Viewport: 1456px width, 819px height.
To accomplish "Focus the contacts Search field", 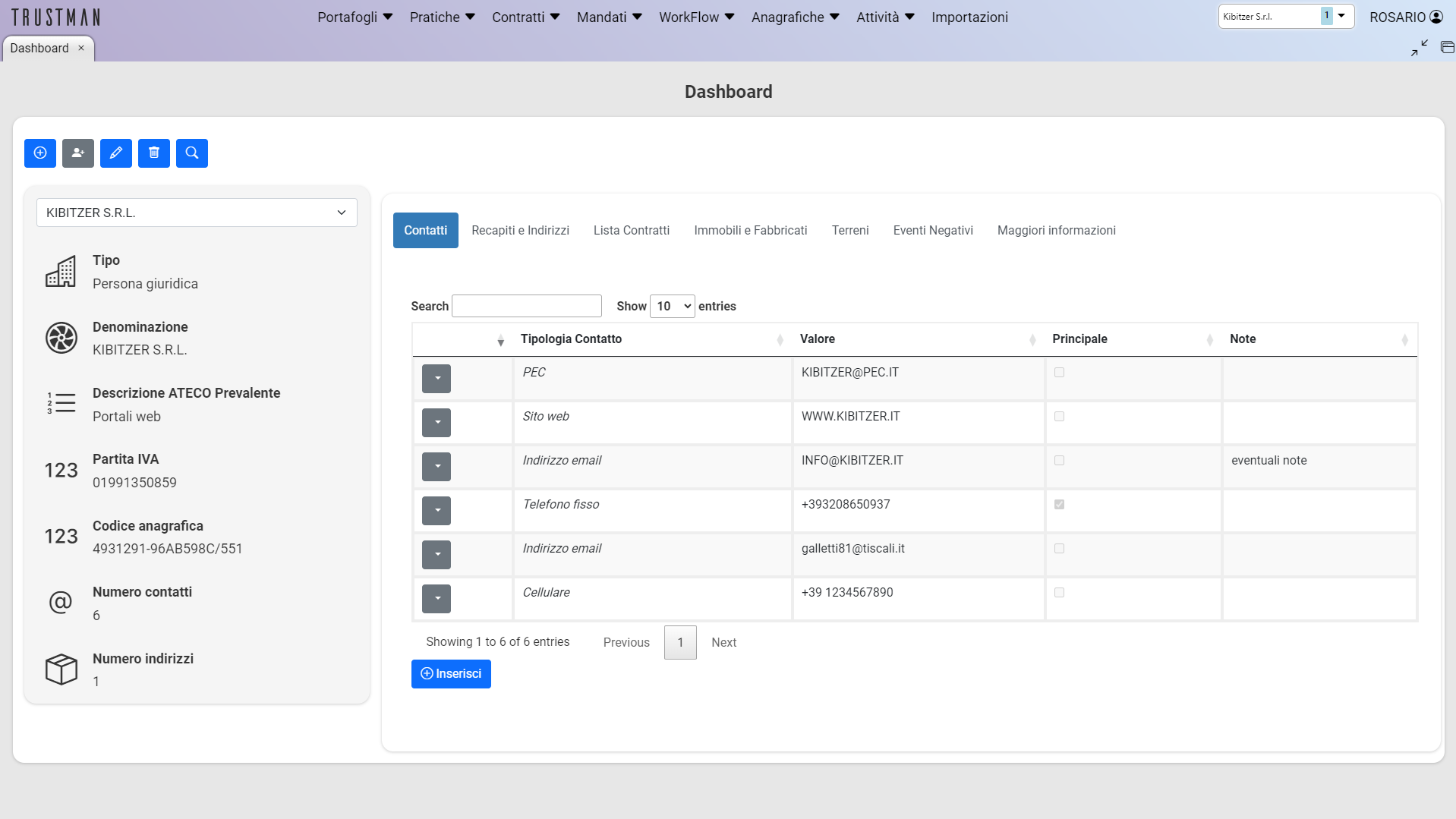I will pyautogui.click(x=527, y=306).
